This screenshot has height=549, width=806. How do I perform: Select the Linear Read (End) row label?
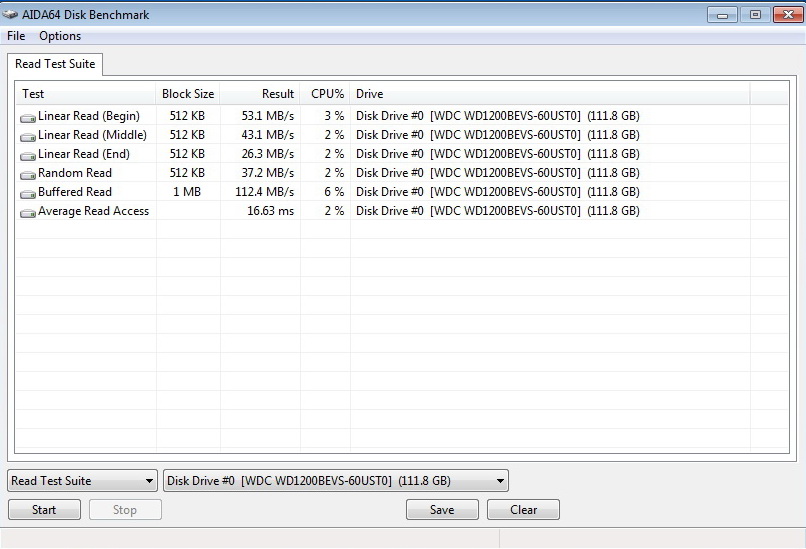[x=84, y=154]
